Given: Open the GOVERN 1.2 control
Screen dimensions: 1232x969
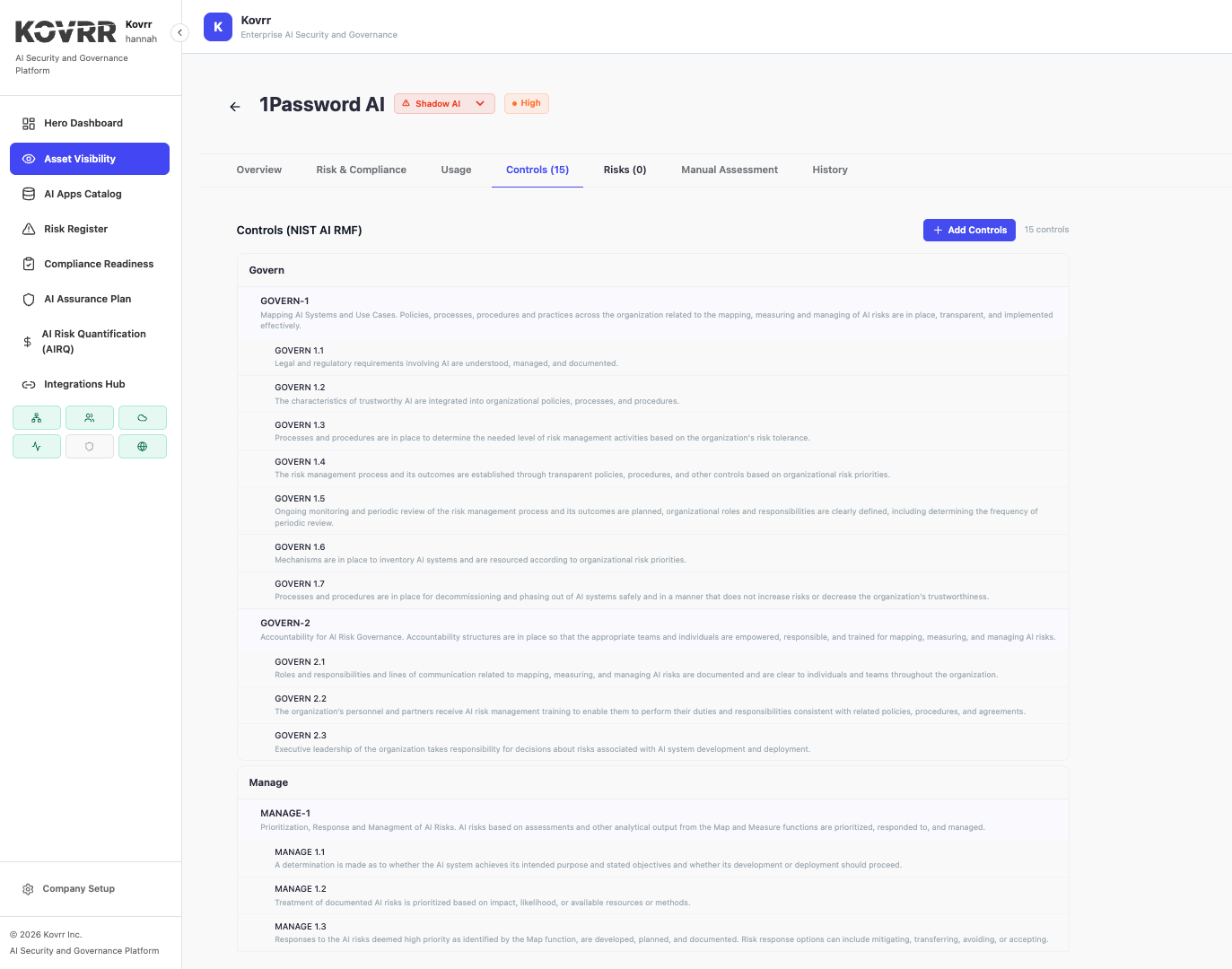Looking at the screenshot, I should click(653, 394).
